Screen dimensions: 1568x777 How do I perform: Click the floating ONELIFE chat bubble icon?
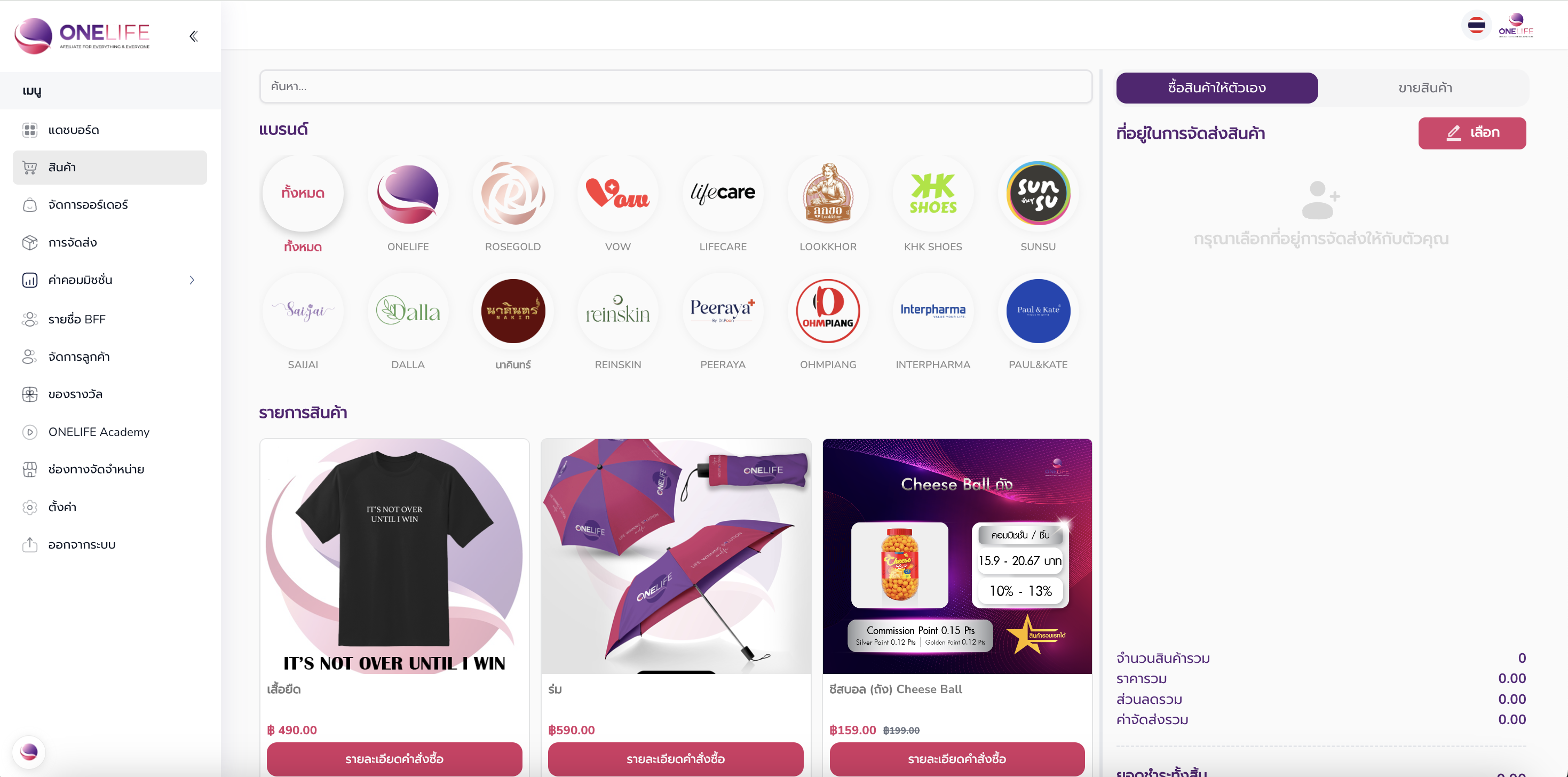(x=29, y=752)
